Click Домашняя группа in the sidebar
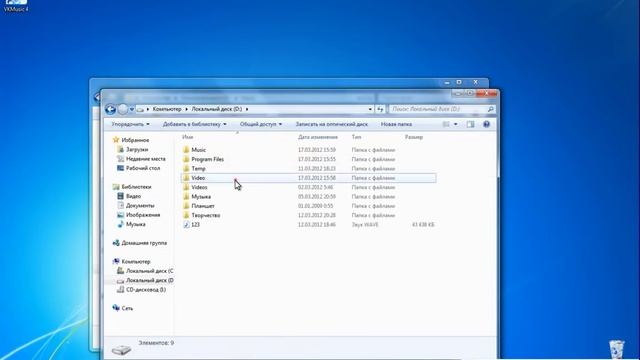Viewport: 640px width, 360px height. click(x=144, y=243)
